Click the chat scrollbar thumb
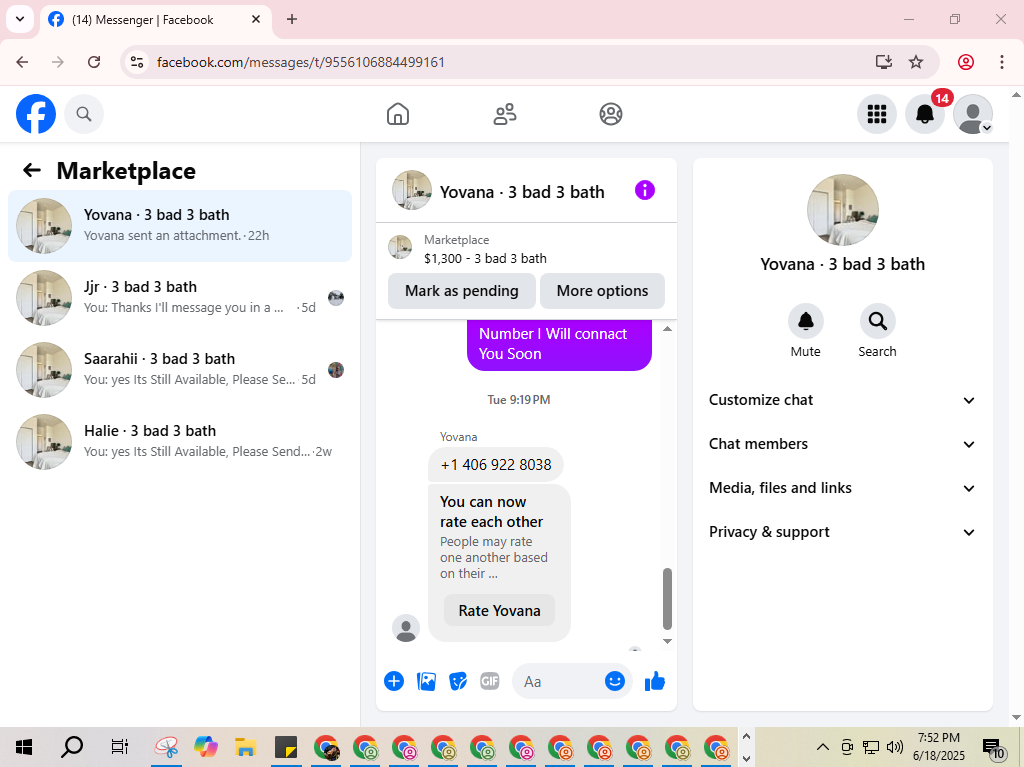 coord(667,598)
